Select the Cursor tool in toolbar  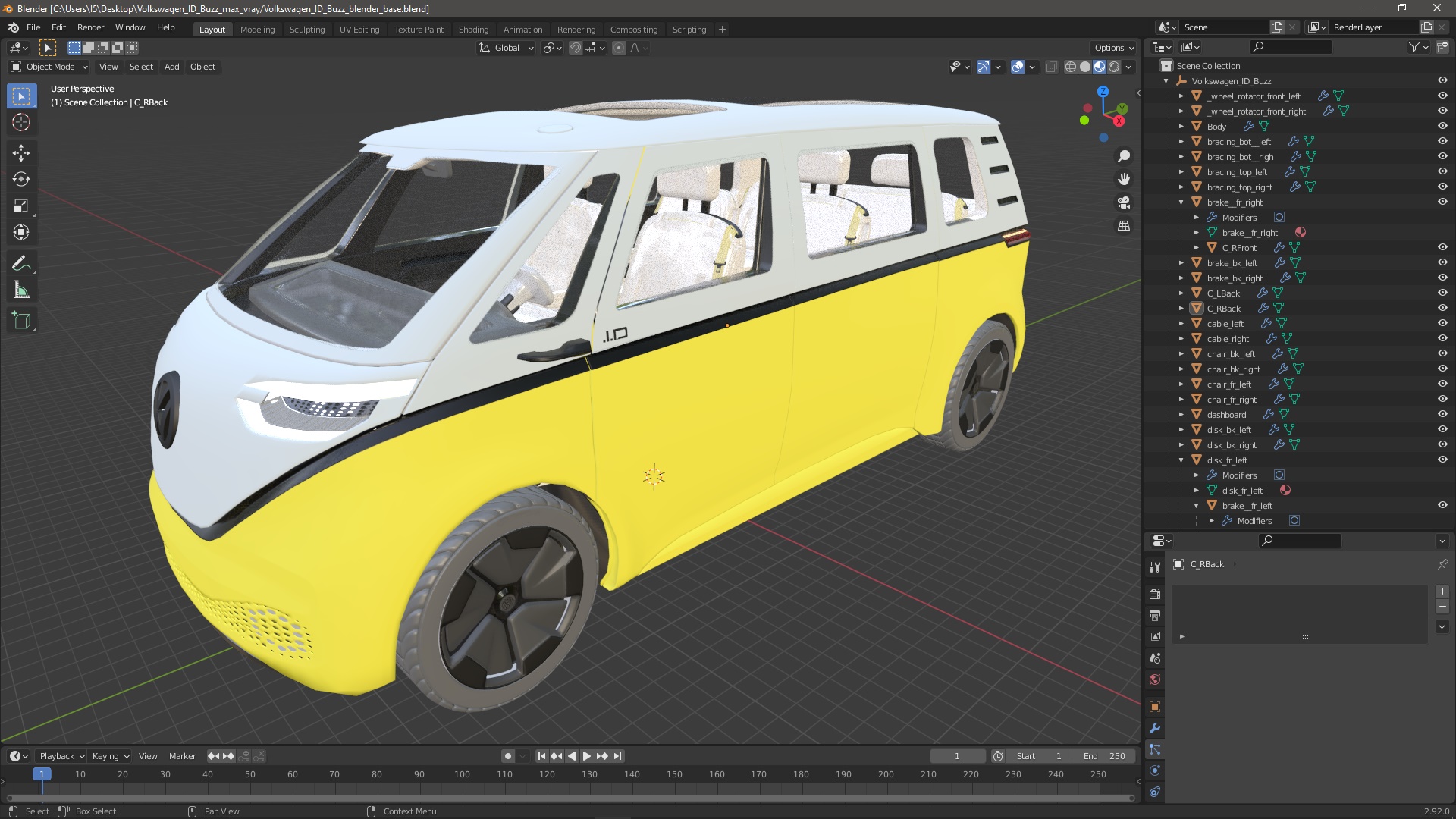(21, 122)
